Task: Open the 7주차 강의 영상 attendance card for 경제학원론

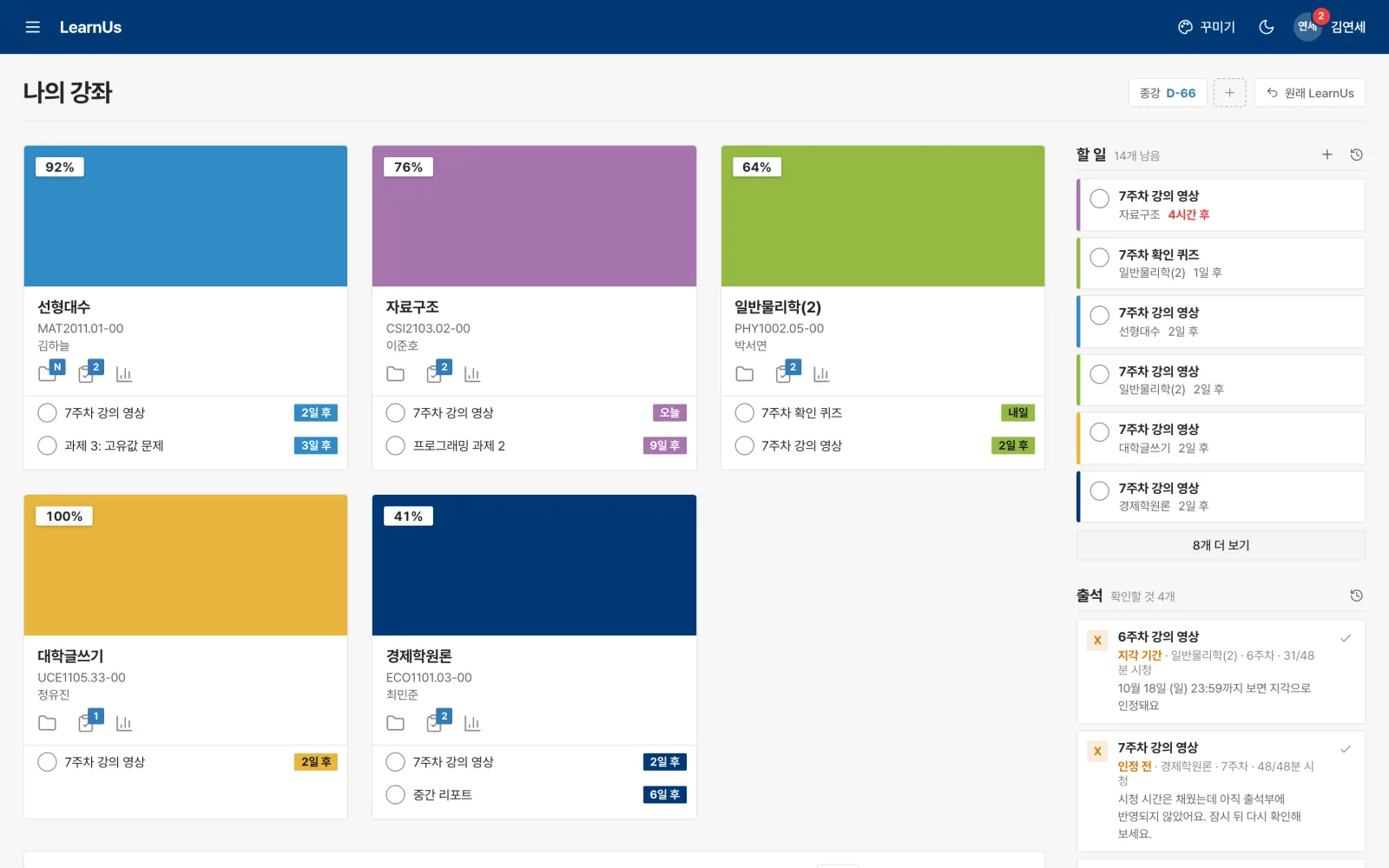Action: pos(1221,791)
